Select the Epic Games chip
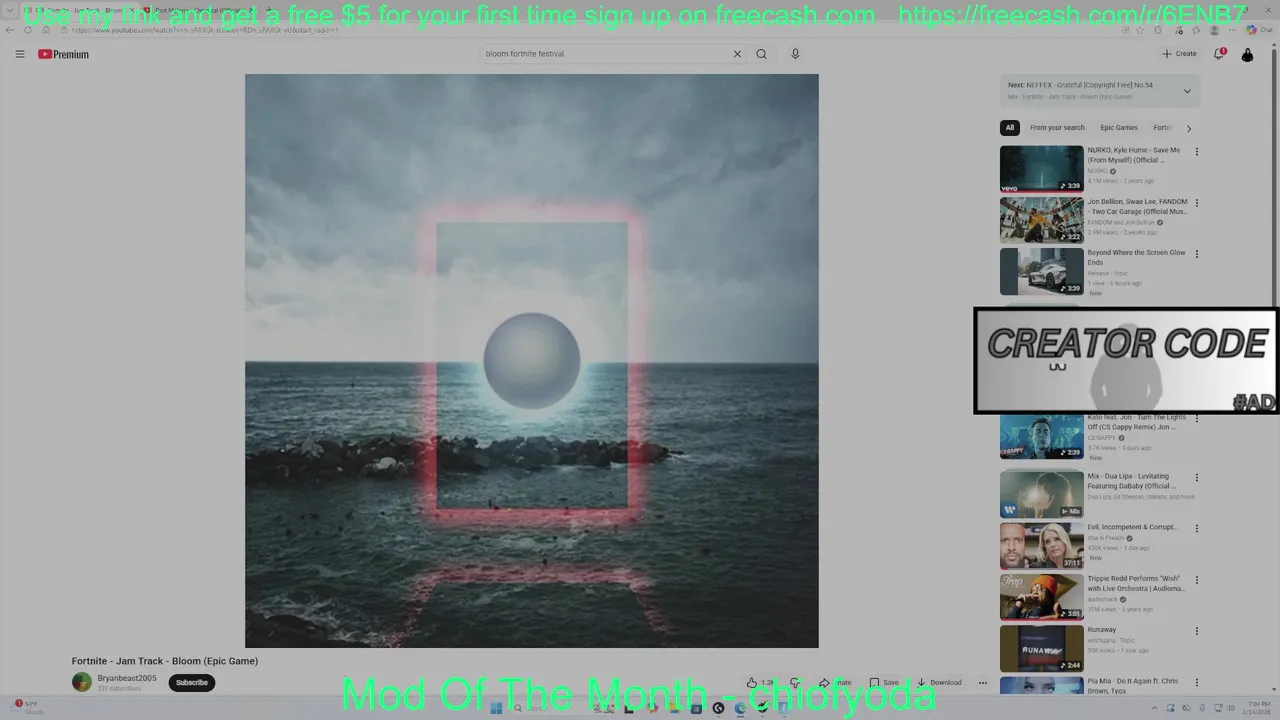This screenshot has height=720, width=1280. coord(1119,128)
